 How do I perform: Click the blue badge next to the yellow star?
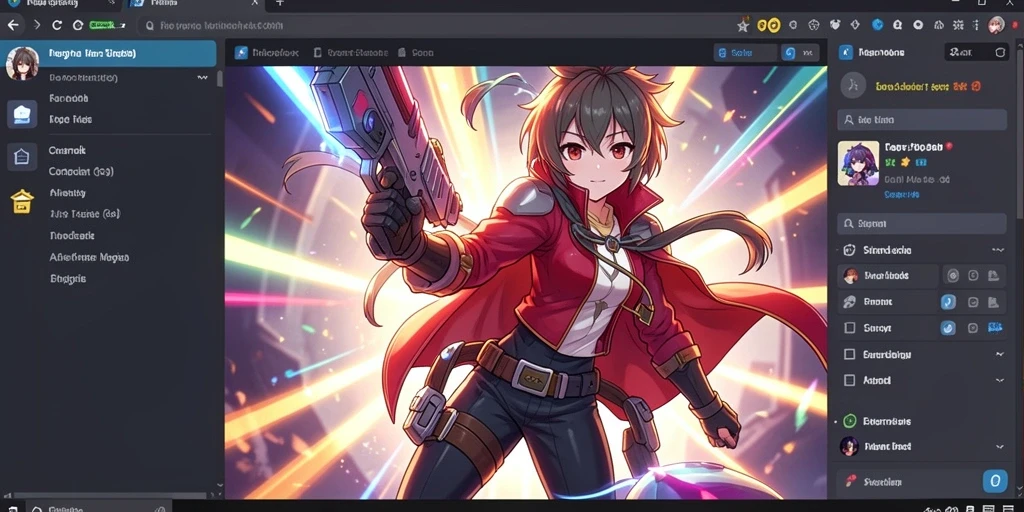(x=921, y=162)
